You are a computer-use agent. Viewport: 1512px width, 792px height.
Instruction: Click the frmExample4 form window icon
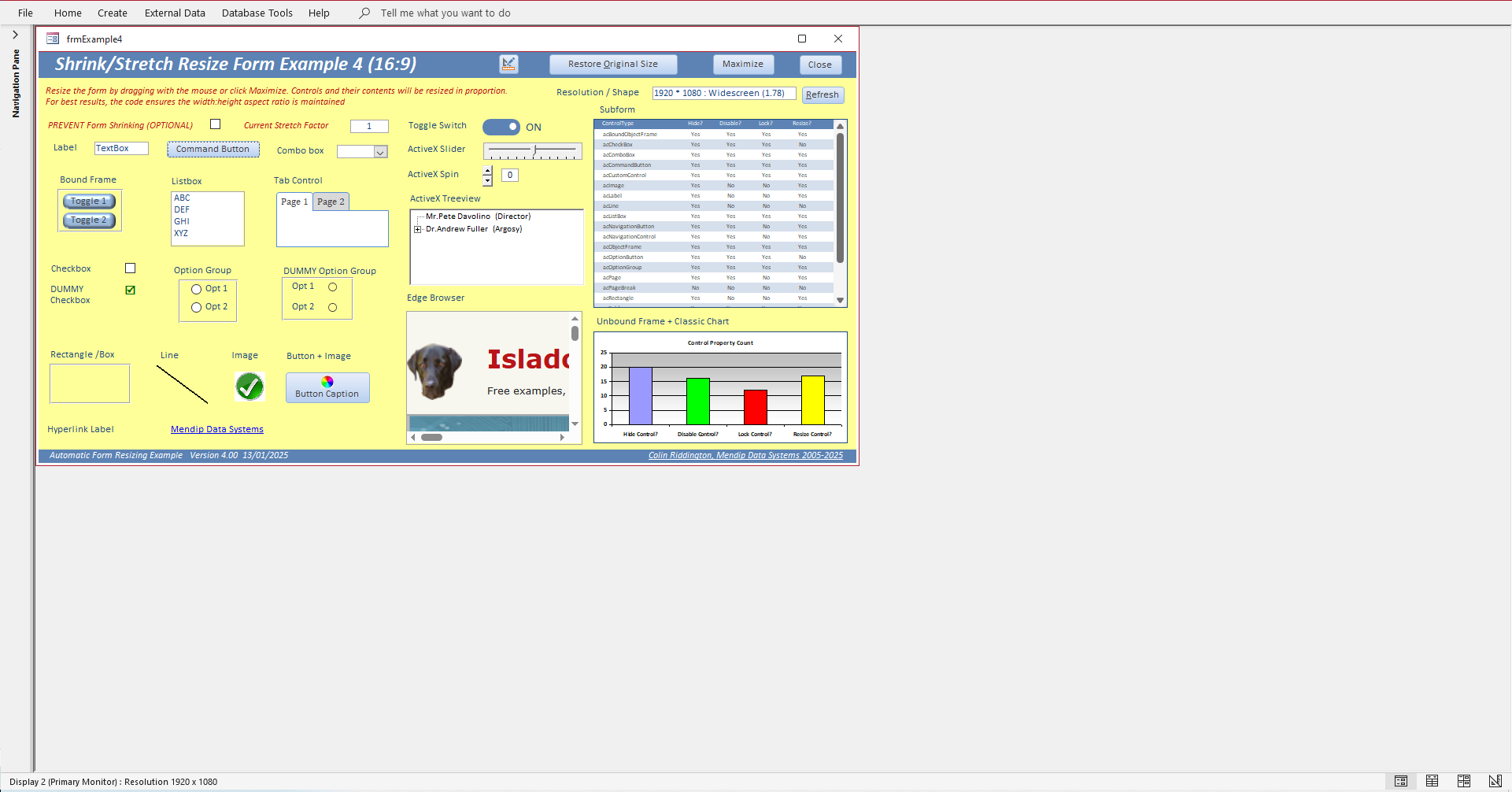53,39
